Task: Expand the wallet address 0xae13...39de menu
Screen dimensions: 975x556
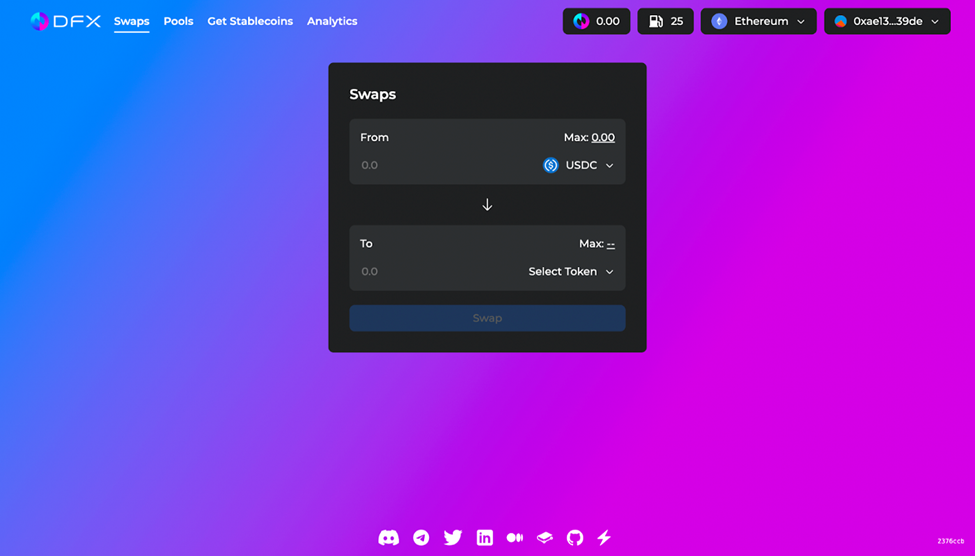Action: click(887, 21)
